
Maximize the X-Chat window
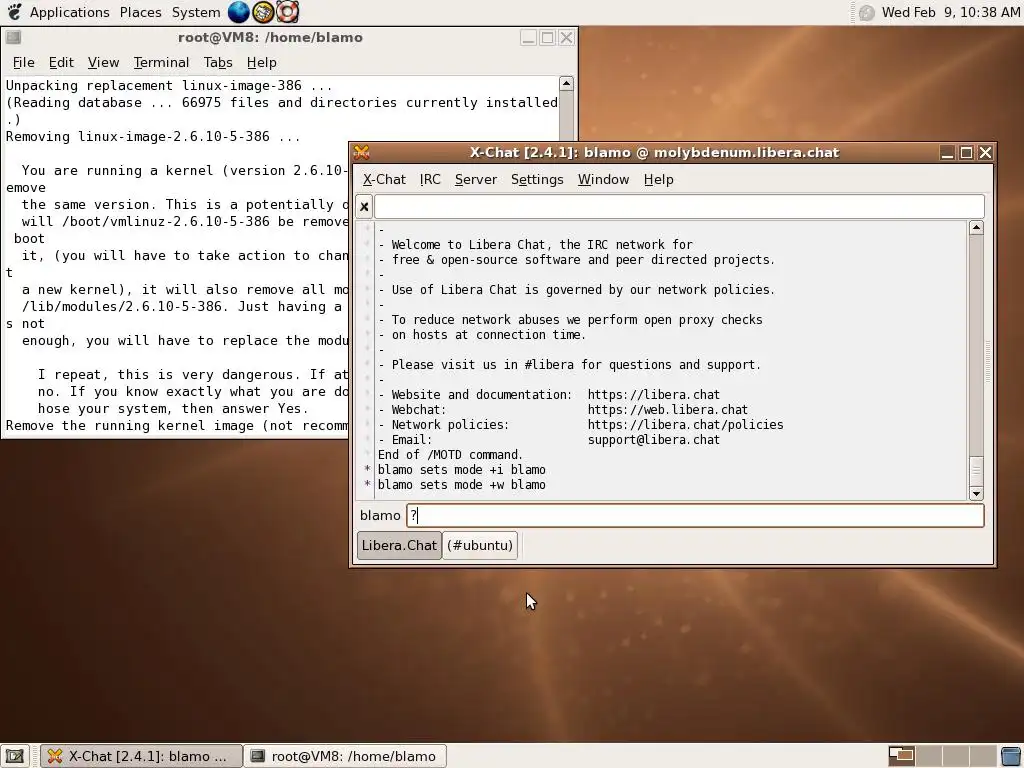(967, 153)
